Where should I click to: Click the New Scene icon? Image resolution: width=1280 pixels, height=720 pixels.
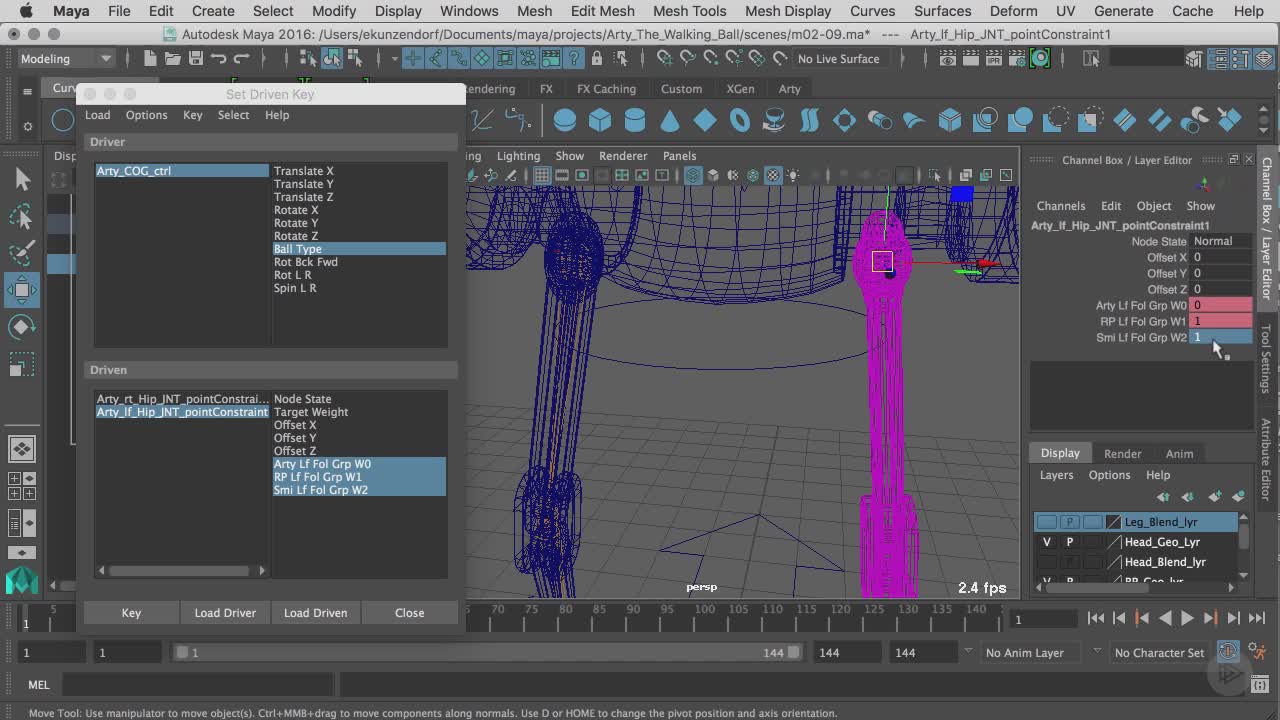click(150, 59)
